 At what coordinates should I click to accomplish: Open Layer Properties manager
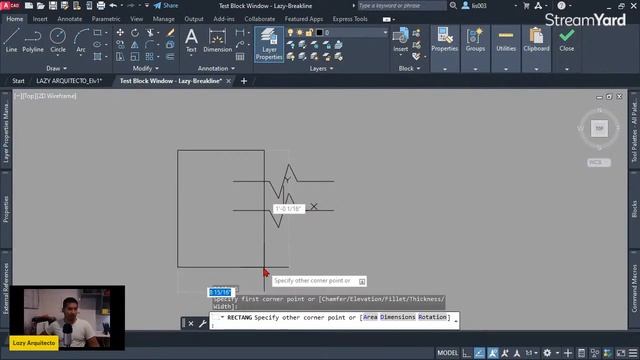(x=269, y=44)
